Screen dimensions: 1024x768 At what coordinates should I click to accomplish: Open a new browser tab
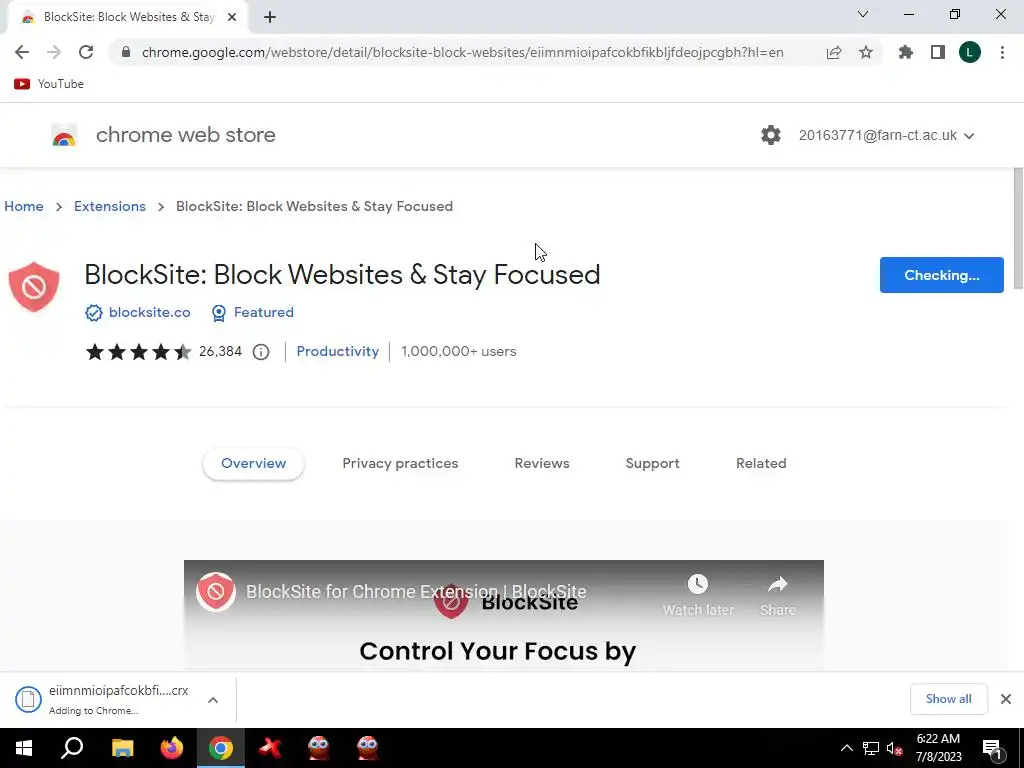pos(270,17)
